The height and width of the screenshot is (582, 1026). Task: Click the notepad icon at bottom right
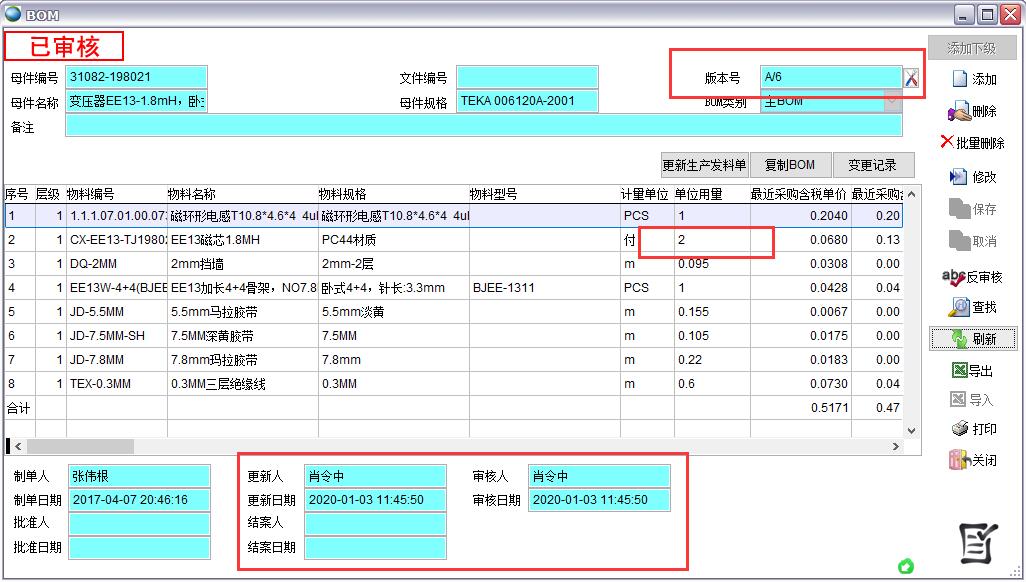click(x=979, y=543)
